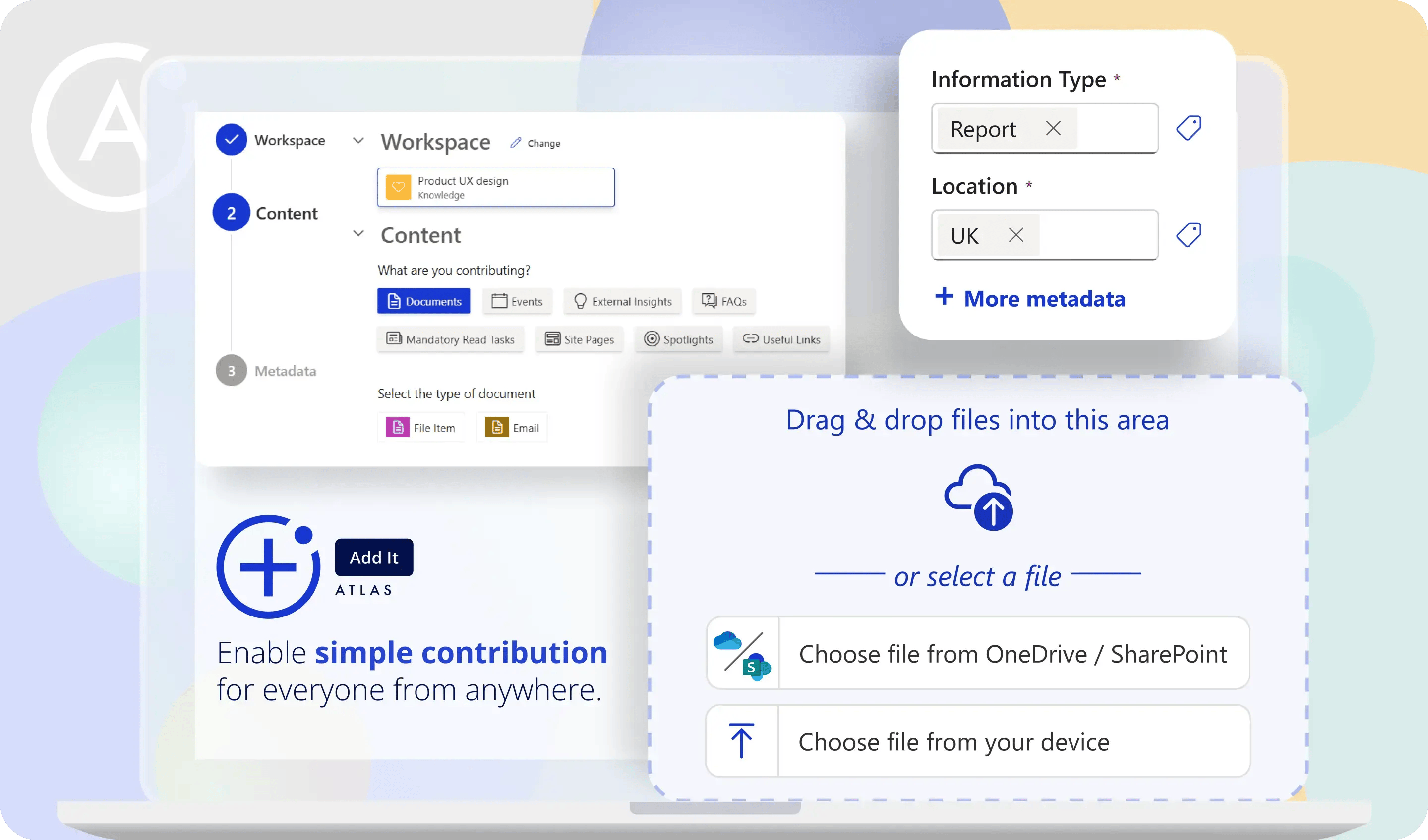Click the Metadata step label
Screen dimensions: 1428x840
(x=286, y=371)
